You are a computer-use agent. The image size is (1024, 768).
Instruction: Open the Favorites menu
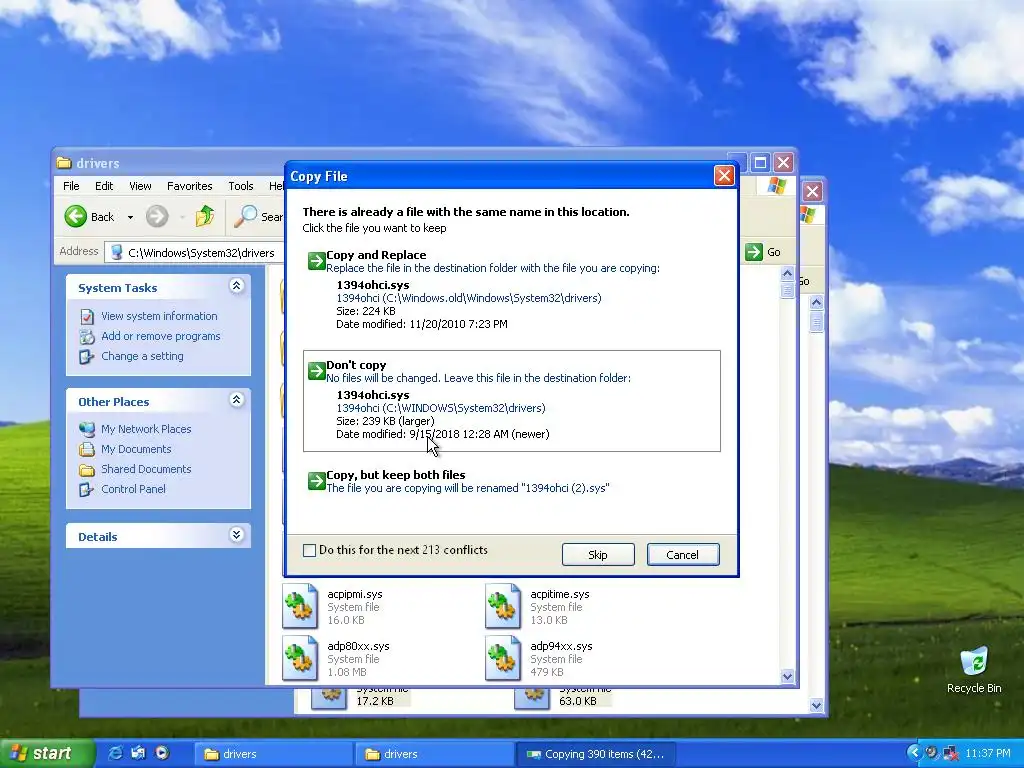(x=189, y=186)
